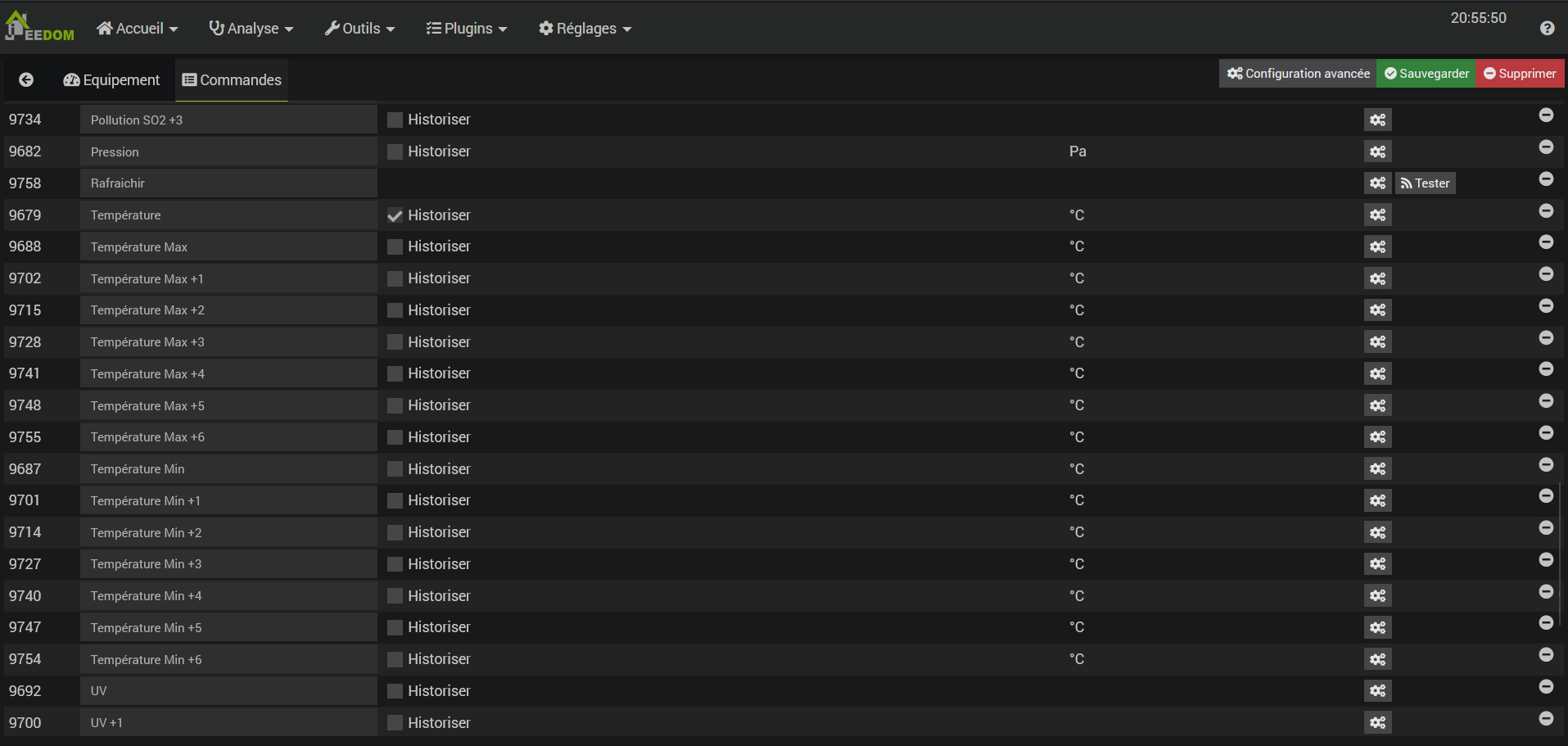Open gear settings for Température Max +3
This screenshot has width=1568, height=746.
coord(1377,342)
